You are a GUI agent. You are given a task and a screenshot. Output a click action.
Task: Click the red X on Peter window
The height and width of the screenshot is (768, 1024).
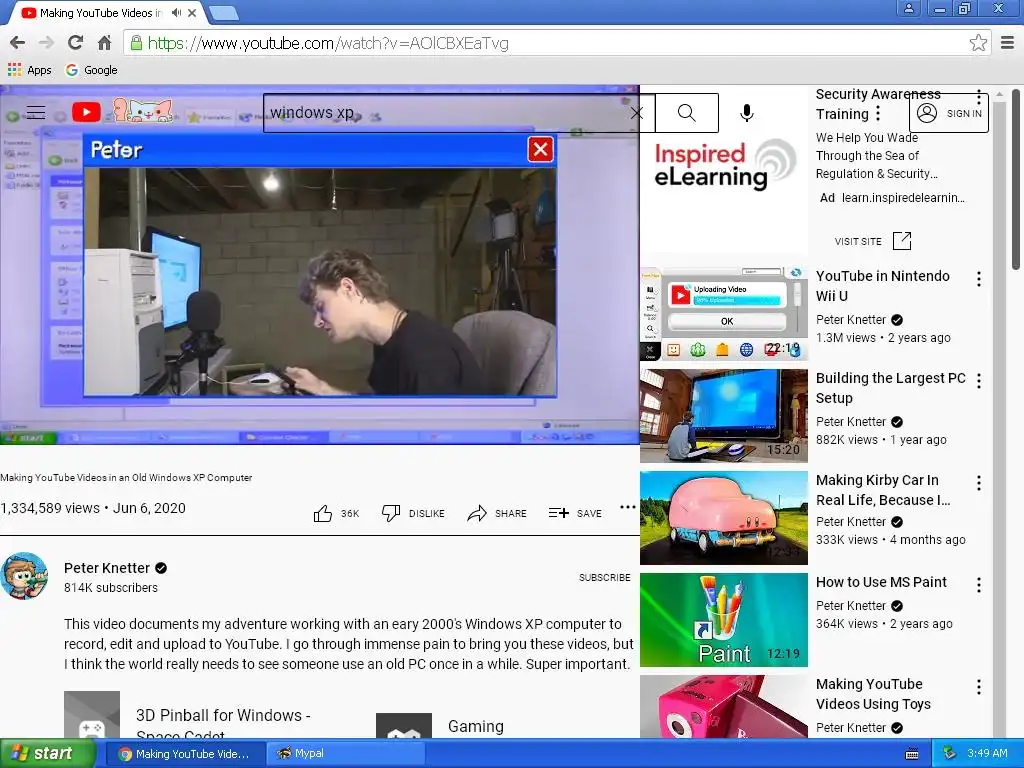tap(541, 150)
